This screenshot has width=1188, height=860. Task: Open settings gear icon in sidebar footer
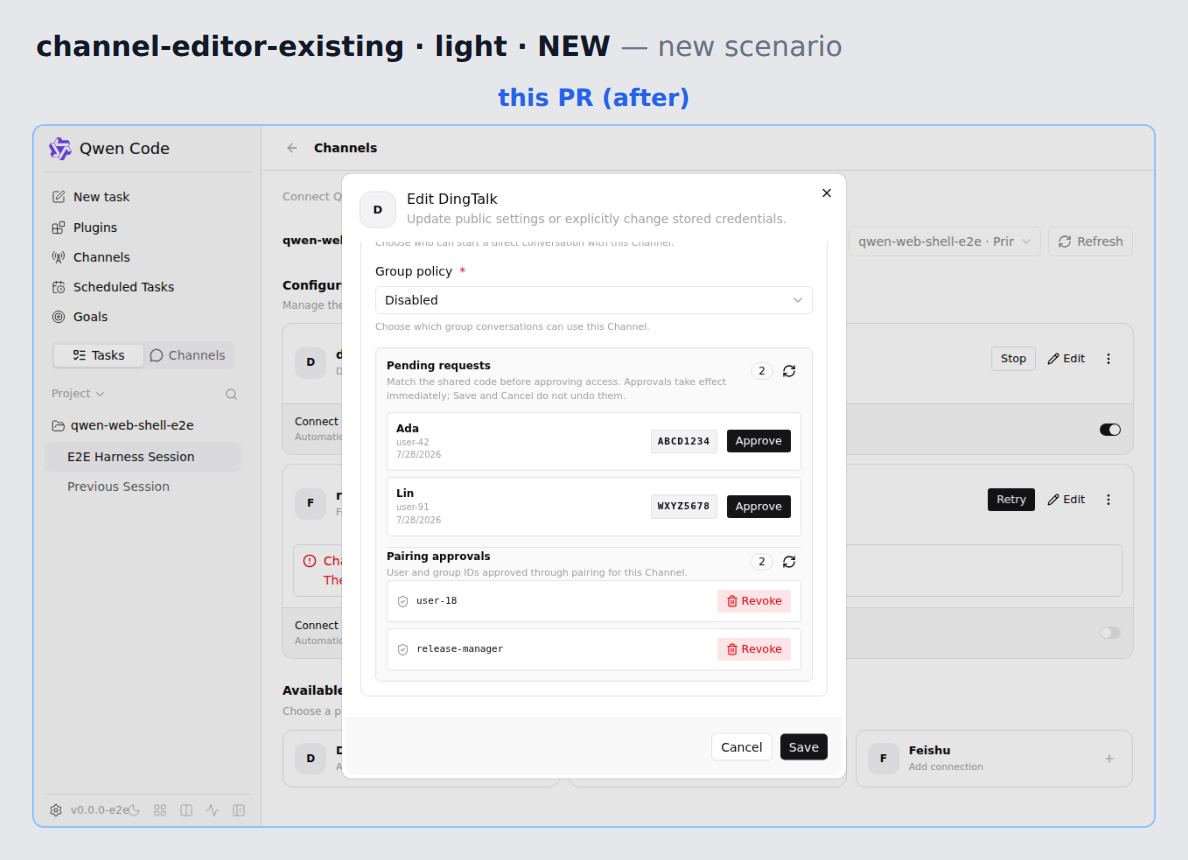(x=56, y=810)
